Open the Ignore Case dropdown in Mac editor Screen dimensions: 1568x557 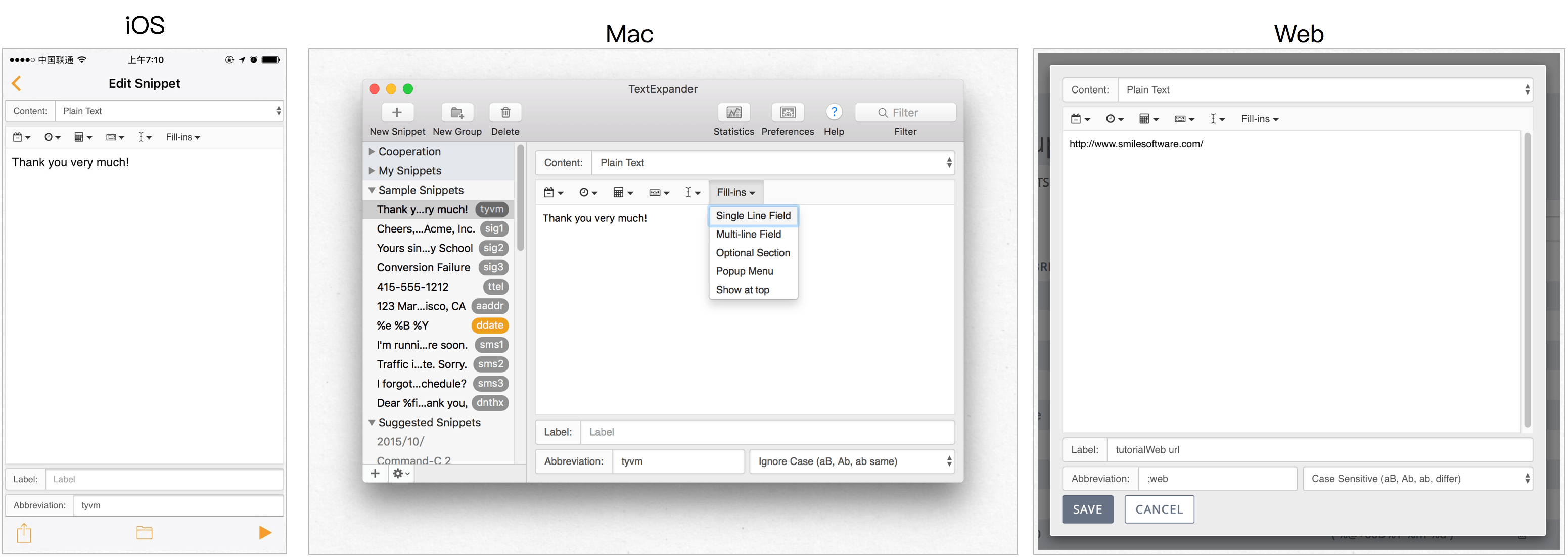[852, 462]
